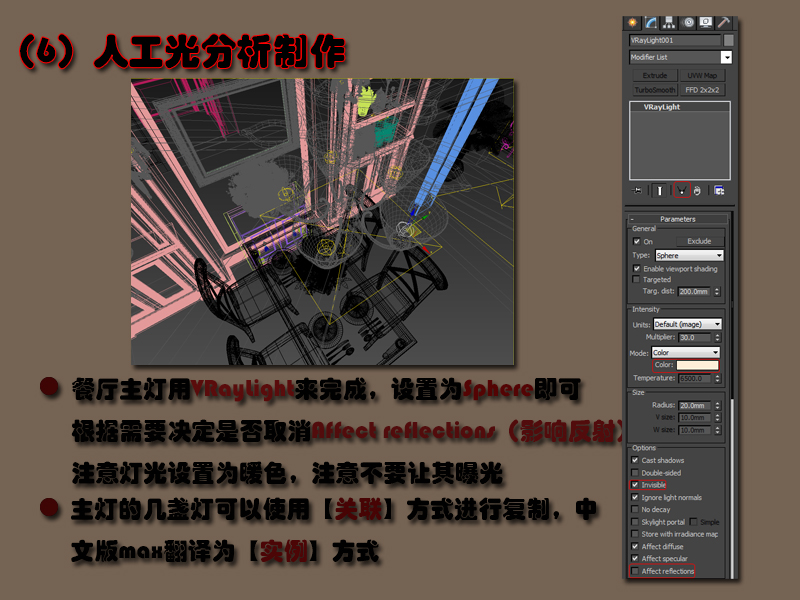Click the Pin Stack icon
Screen dimensions: 800x600
(637, 191)
